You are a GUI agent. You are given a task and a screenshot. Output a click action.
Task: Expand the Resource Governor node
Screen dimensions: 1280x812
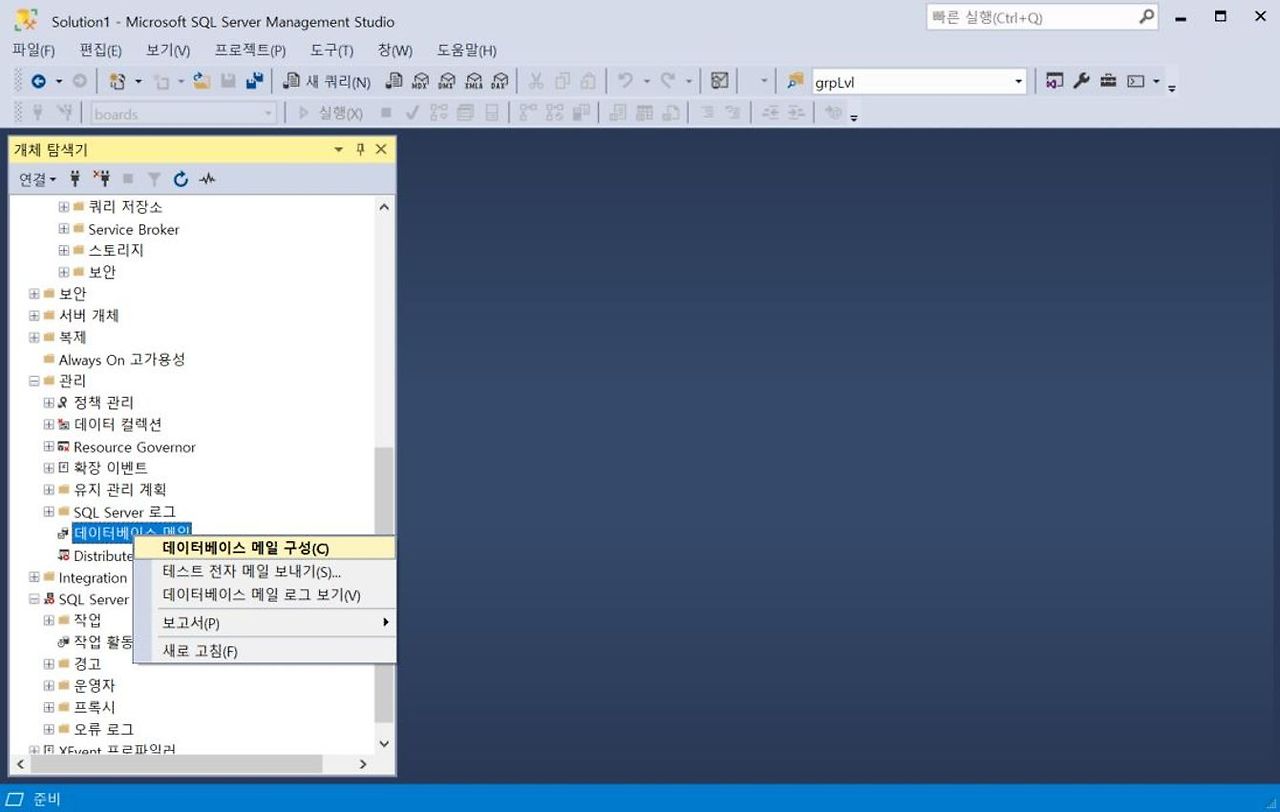49,447
